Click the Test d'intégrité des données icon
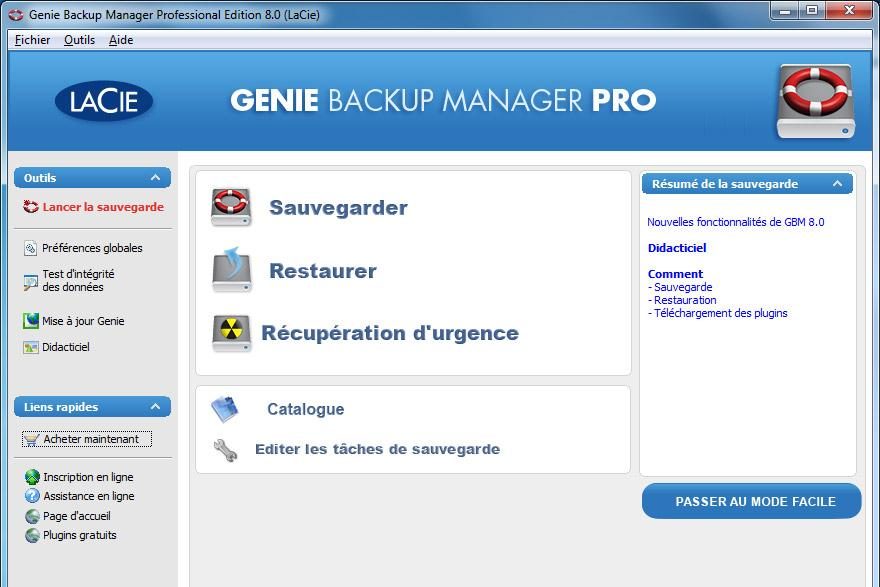 30,282
